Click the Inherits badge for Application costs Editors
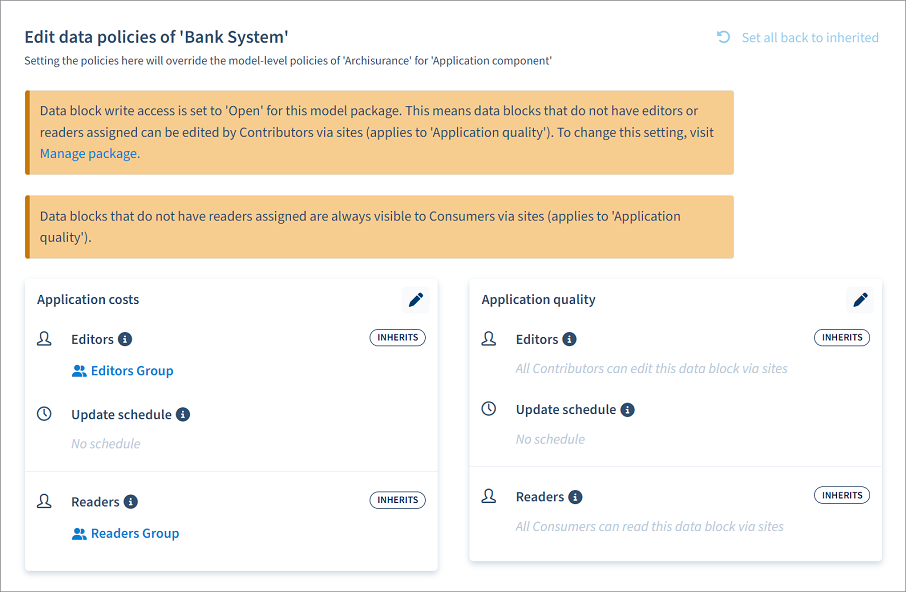 (398, 338)
